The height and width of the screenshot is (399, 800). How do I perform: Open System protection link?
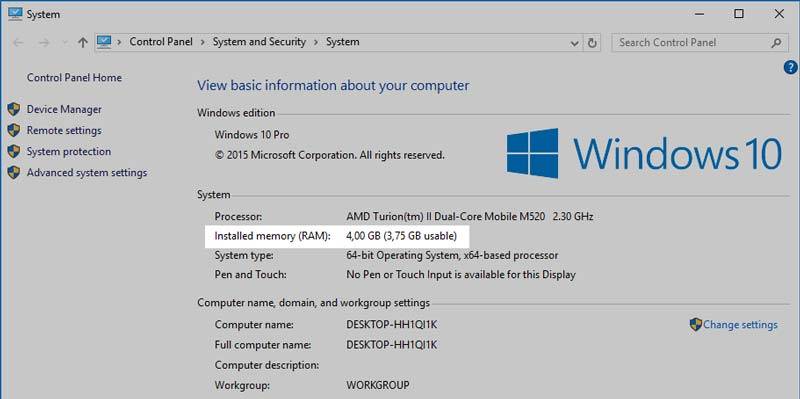pos(69,152)
